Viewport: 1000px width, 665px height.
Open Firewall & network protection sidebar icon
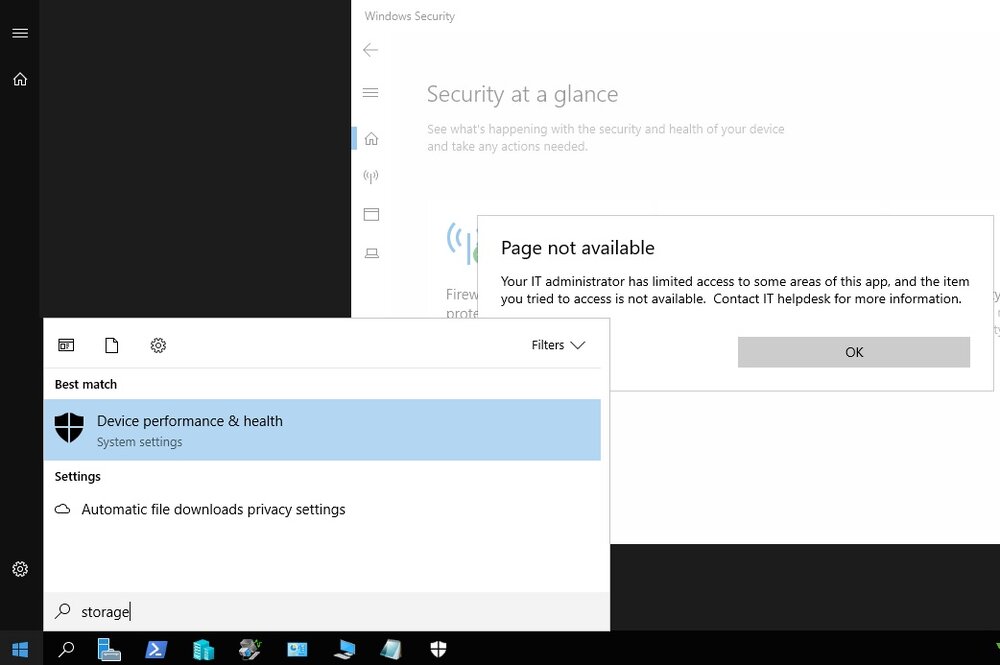point(371,176)
